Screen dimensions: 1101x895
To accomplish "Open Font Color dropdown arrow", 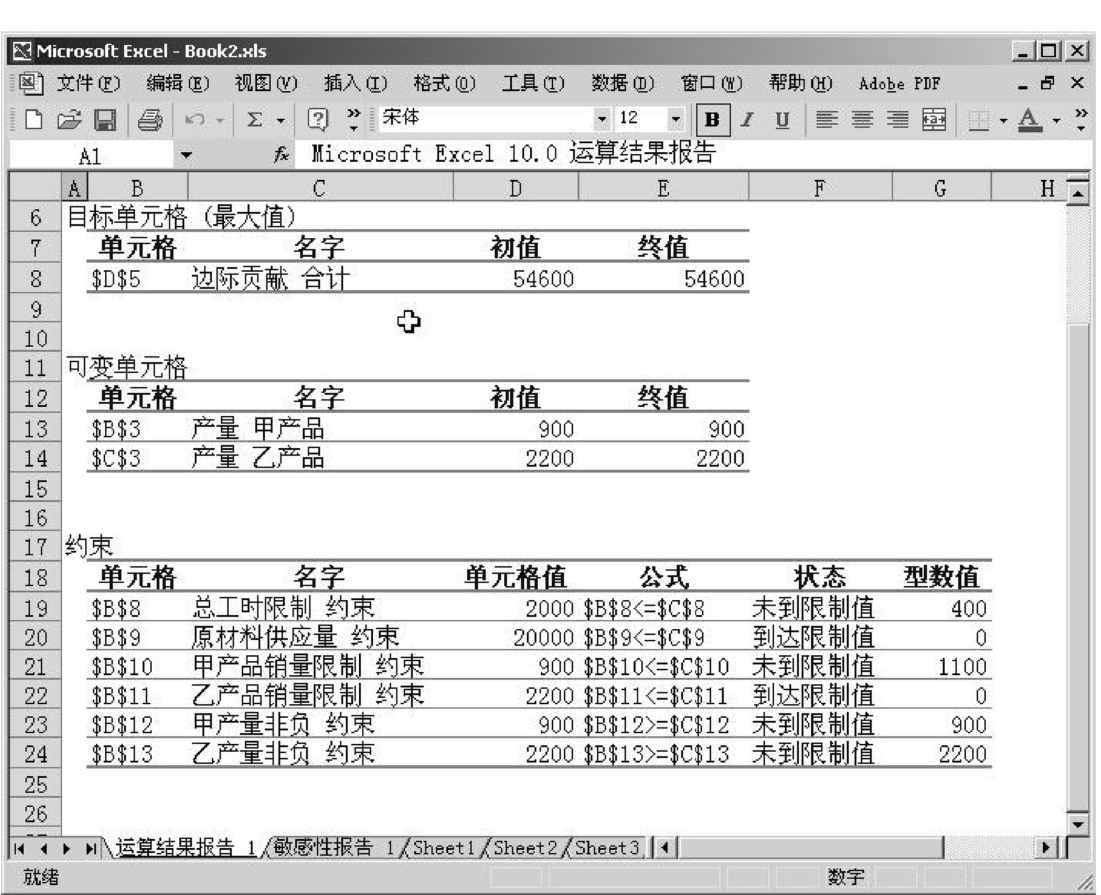I will (1056, 121).
